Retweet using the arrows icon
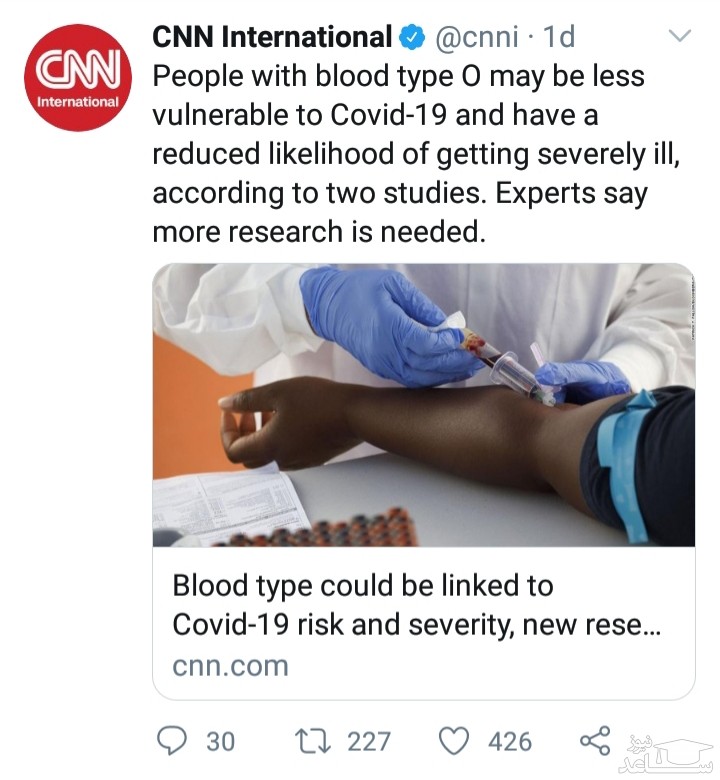The image size is (720, 780). tap(314, 741)
